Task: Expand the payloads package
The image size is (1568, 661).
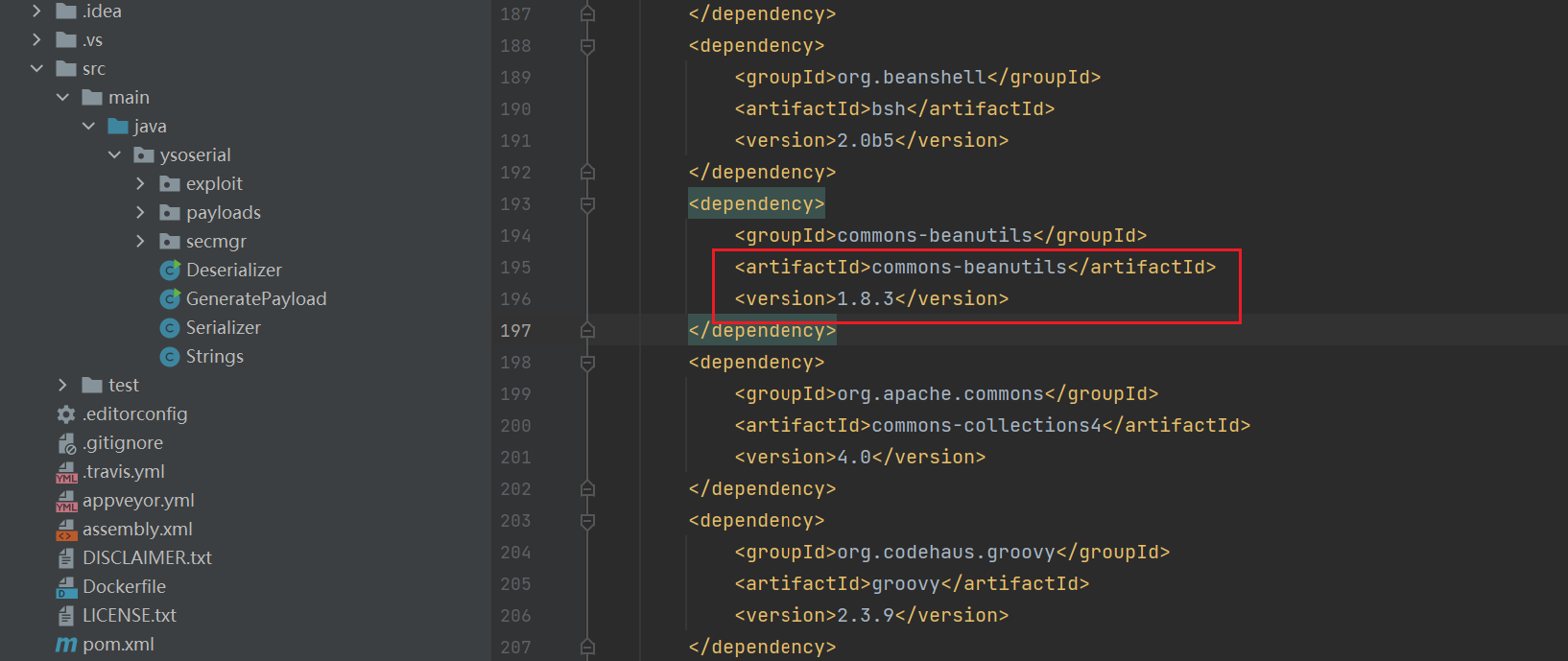Action: pyautogui.click(x=140, y=213)
